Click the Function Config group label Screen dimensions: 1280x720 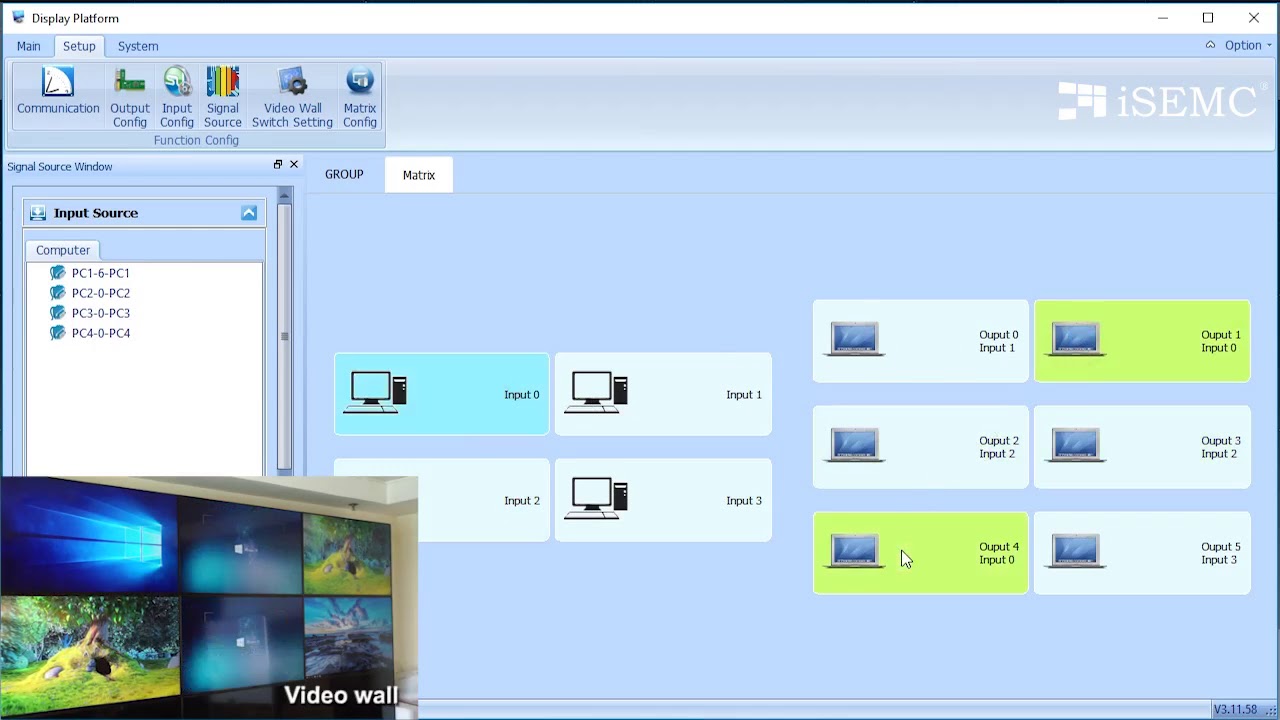click(x=196, y=140)
